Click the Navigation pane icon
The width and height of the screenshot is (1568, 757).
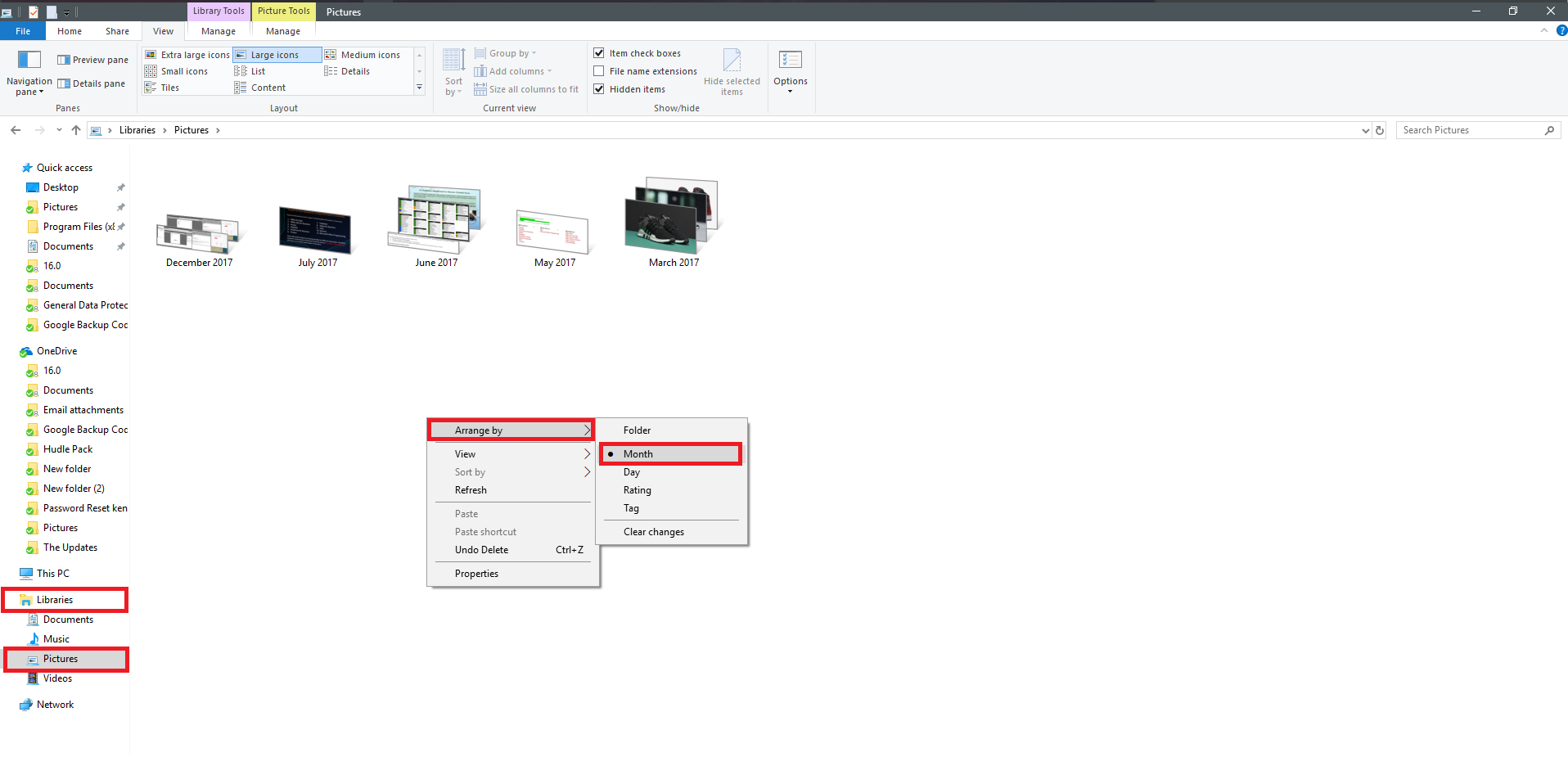click(29, 60)
